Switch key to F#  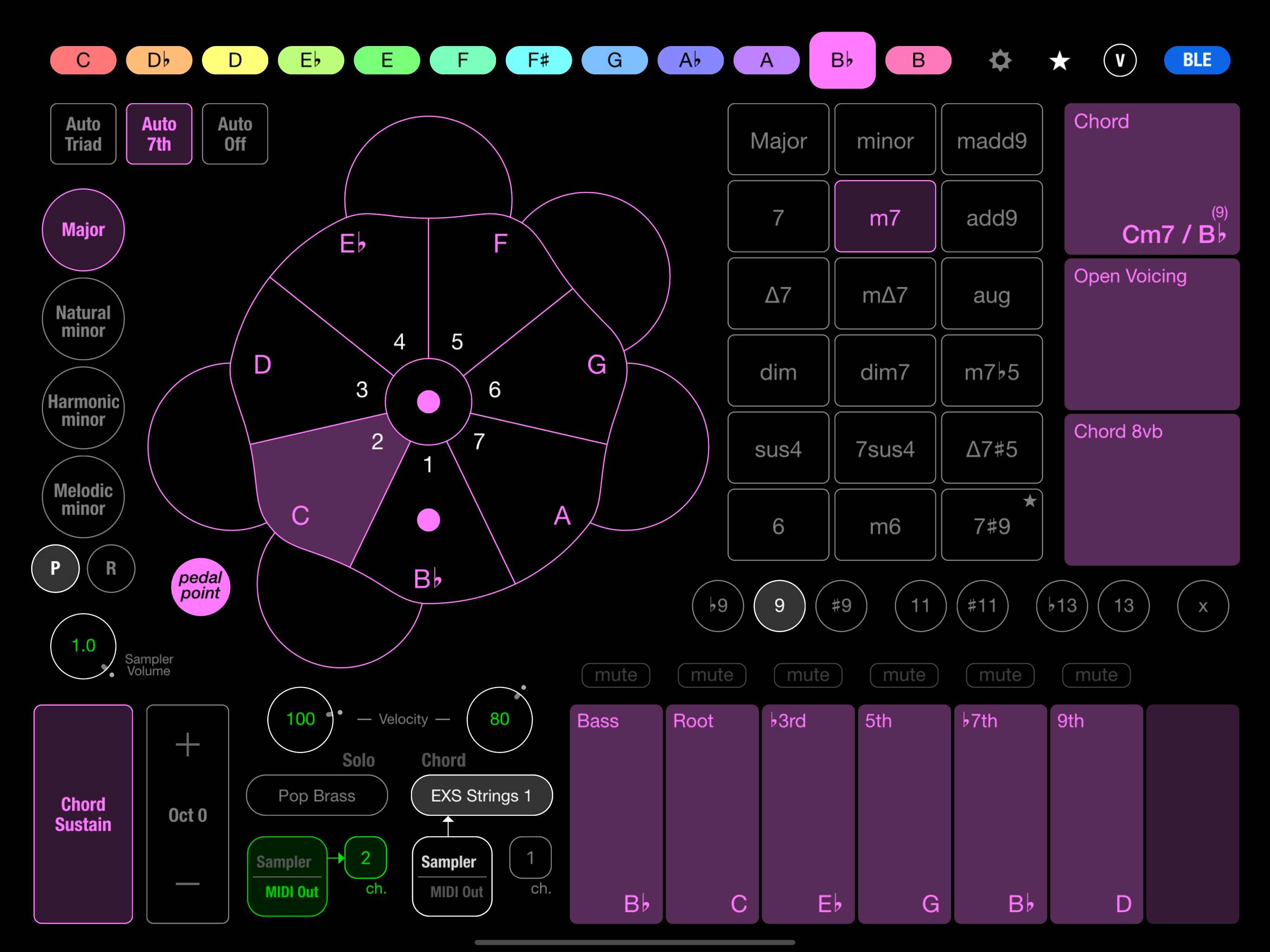coord(539,59)
